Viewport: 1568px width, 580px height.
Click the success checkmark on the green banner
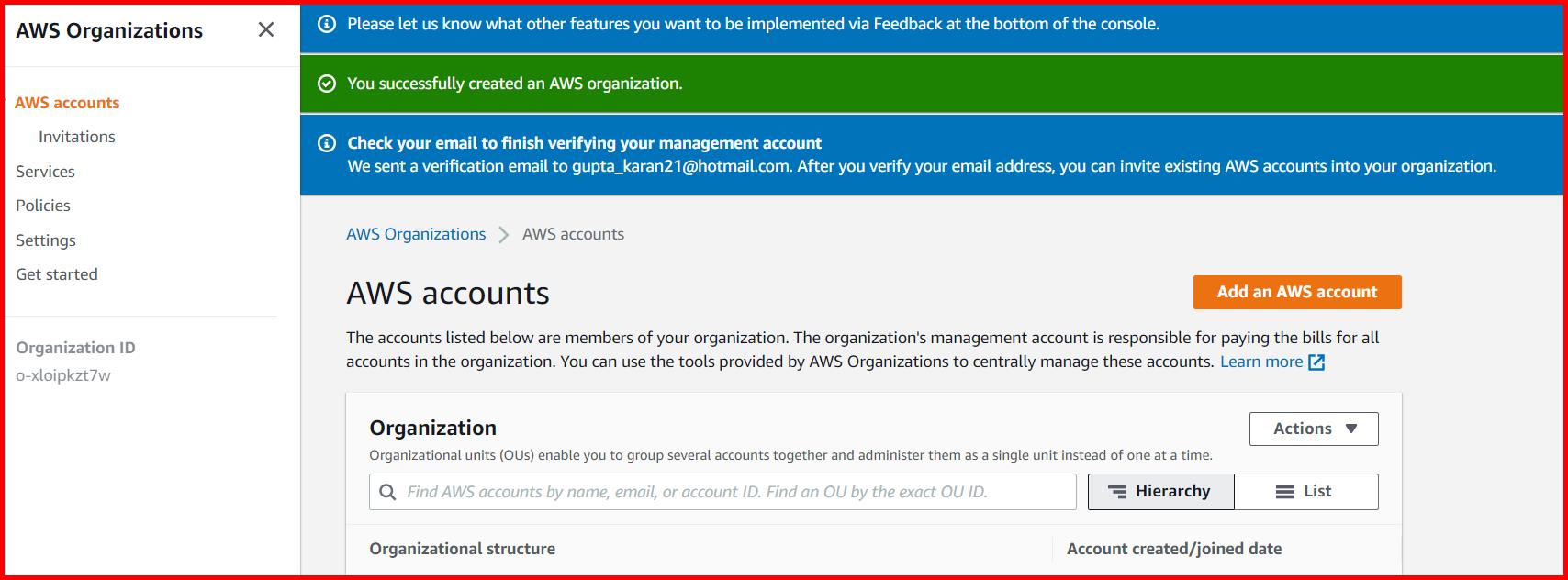(x=327, y=84)
